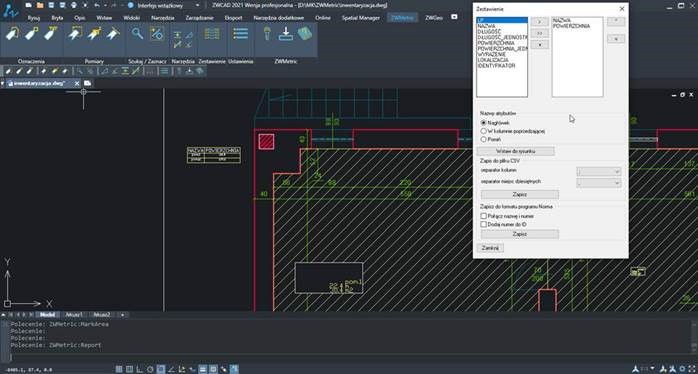Image resolution: width=698 pixels, height=374 pixels.
Task: Click the Zamknij button in the dialog
Action: (x=490, y=248)
